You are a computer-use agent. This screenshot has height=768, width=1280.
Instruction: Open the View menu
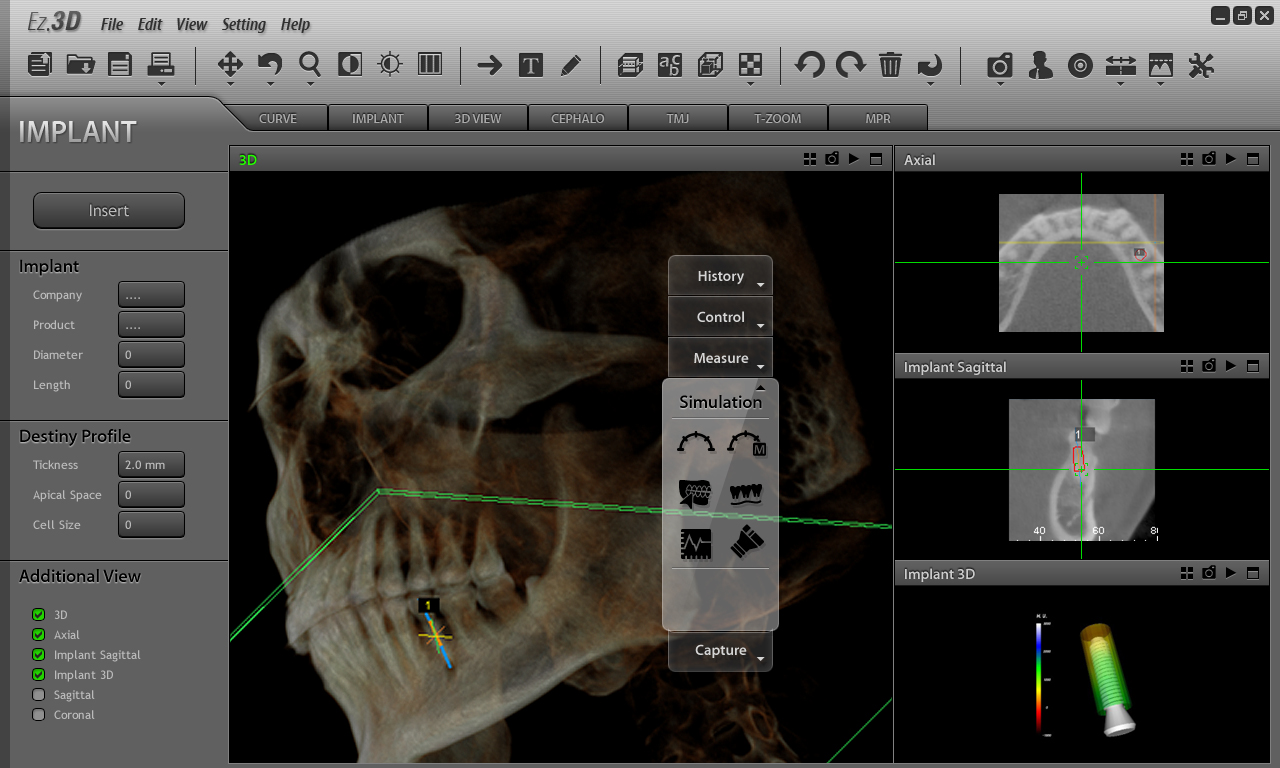[191, 24]
